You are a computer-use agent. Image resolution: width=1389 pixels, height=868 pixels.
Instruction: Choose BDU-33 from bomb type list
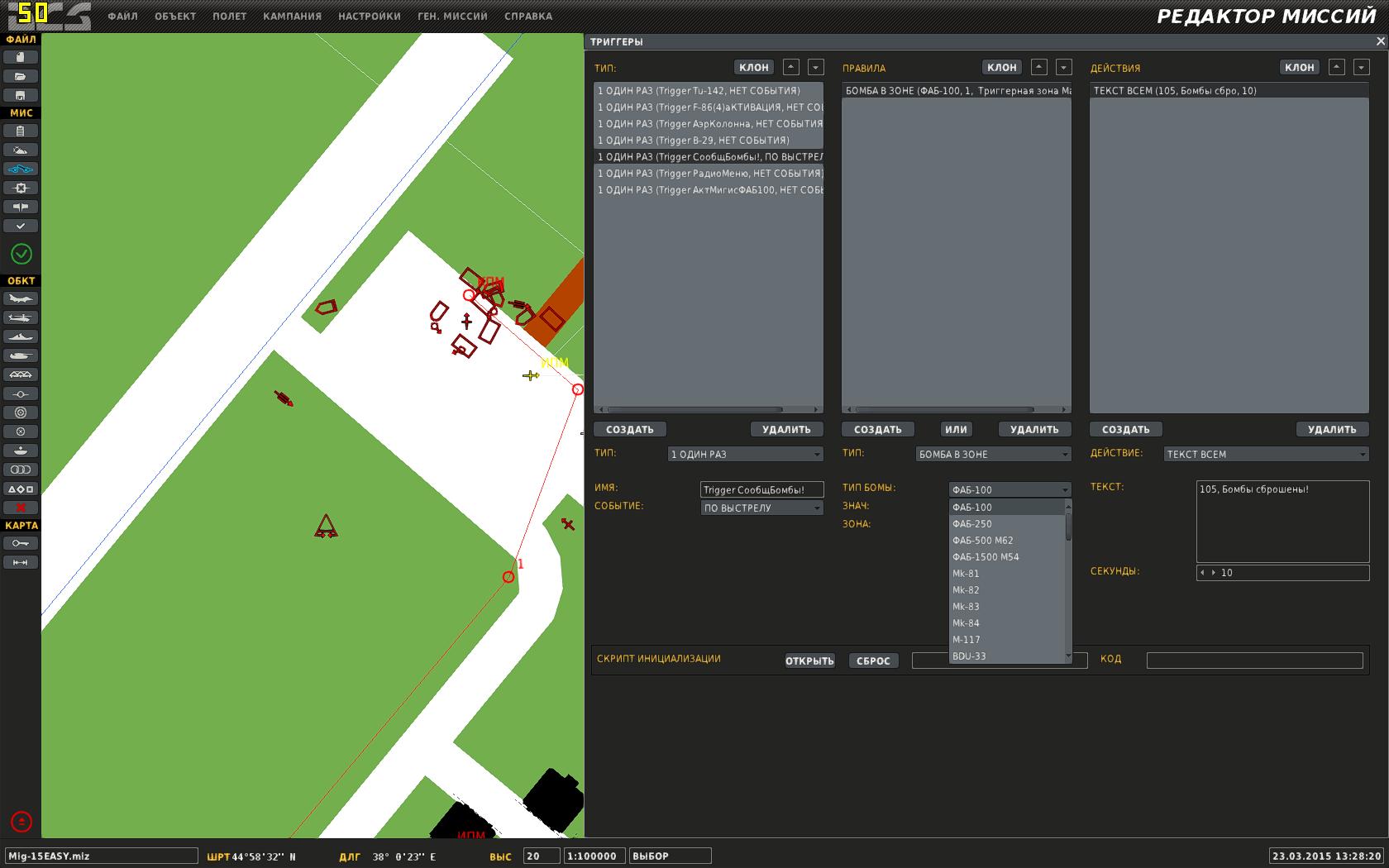1006,656
